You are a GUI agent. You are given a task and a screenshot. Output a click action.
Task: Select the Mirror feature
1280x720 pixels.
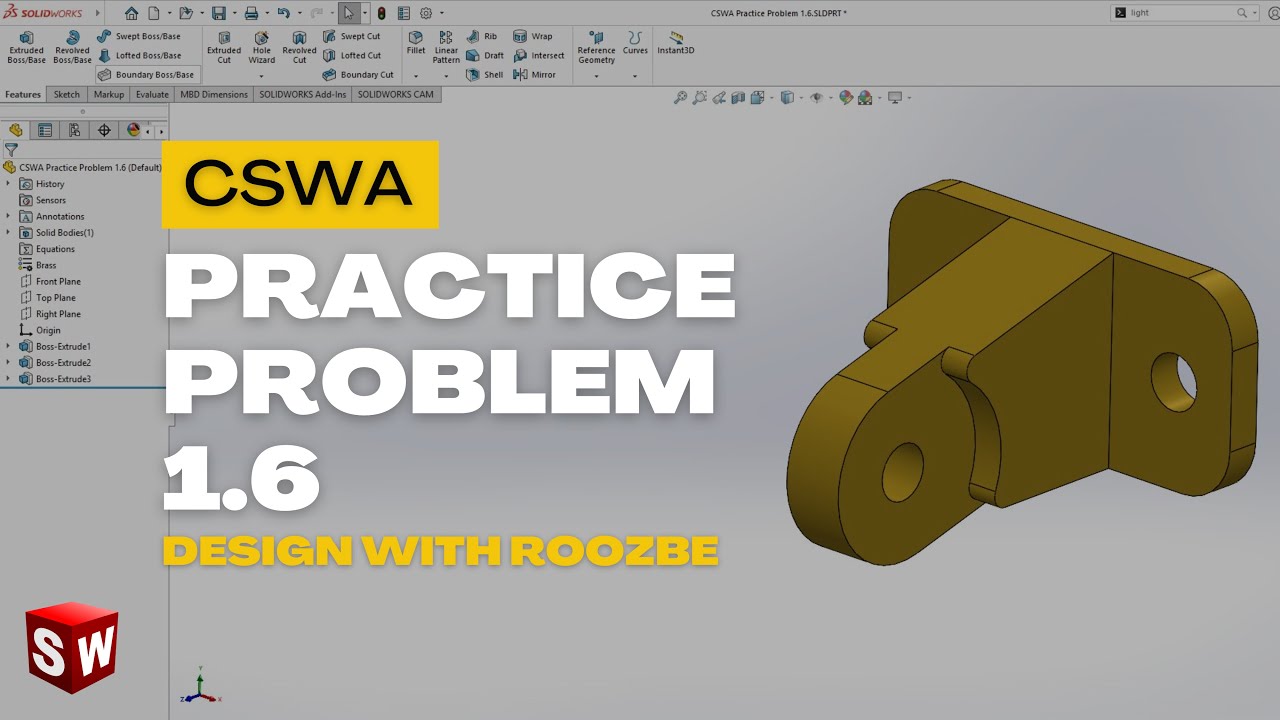pos(535,74)
